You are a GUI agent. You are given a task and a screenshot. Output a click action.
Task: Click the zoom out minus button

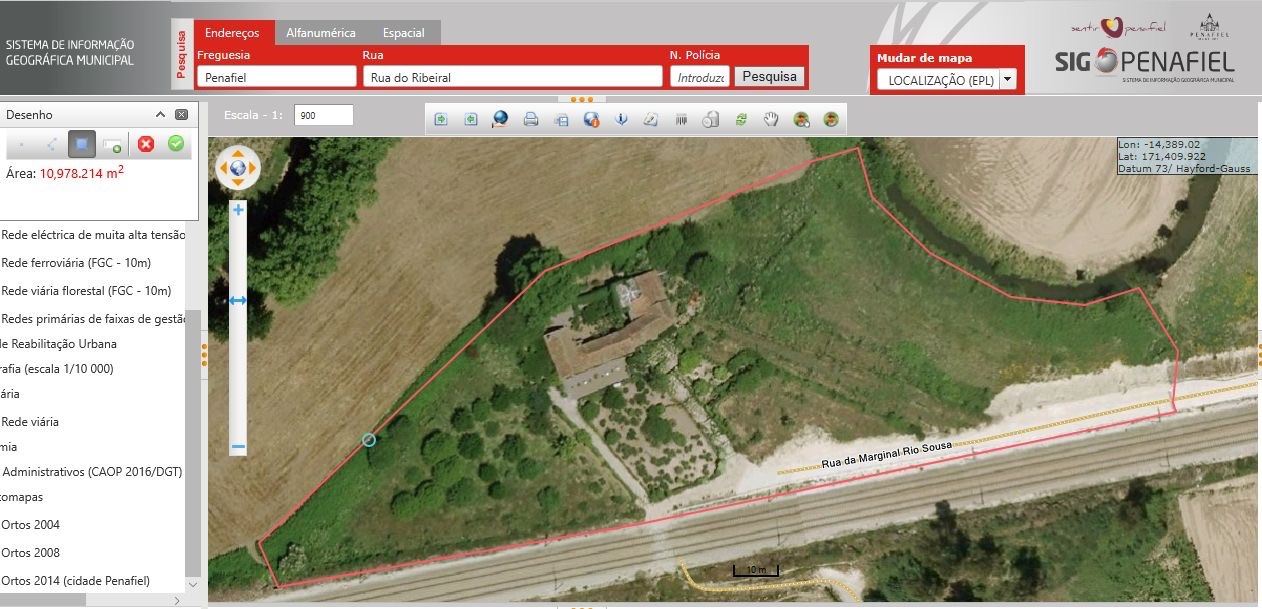[x=238, y=446]
